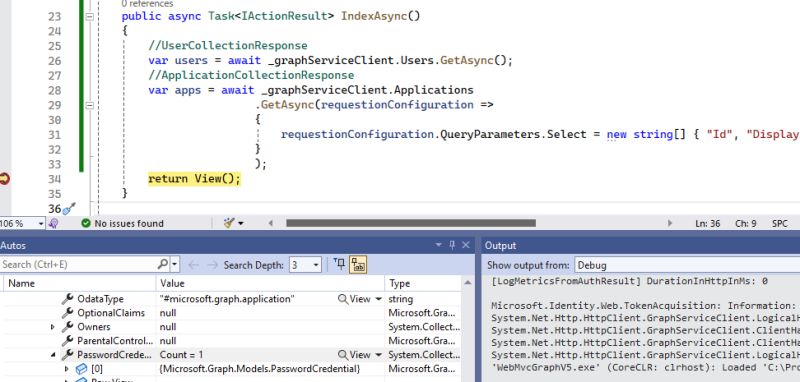Screen dimensions: 800x382
Task: Click the Autos list scroll up arrow
Action: tap(468, 283)
